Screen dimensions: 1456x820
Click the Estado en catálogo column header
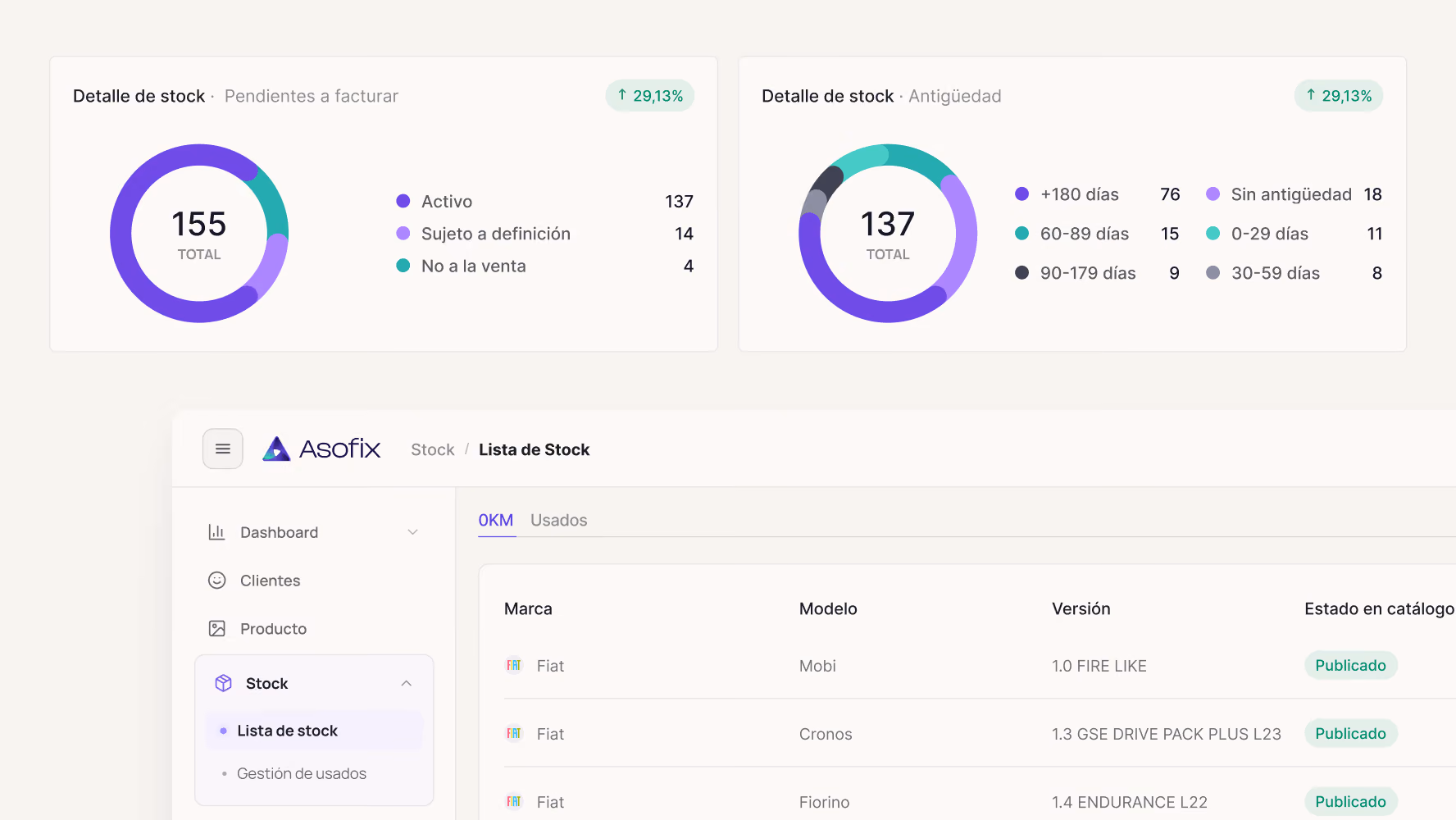click(x=1379, y=608)
